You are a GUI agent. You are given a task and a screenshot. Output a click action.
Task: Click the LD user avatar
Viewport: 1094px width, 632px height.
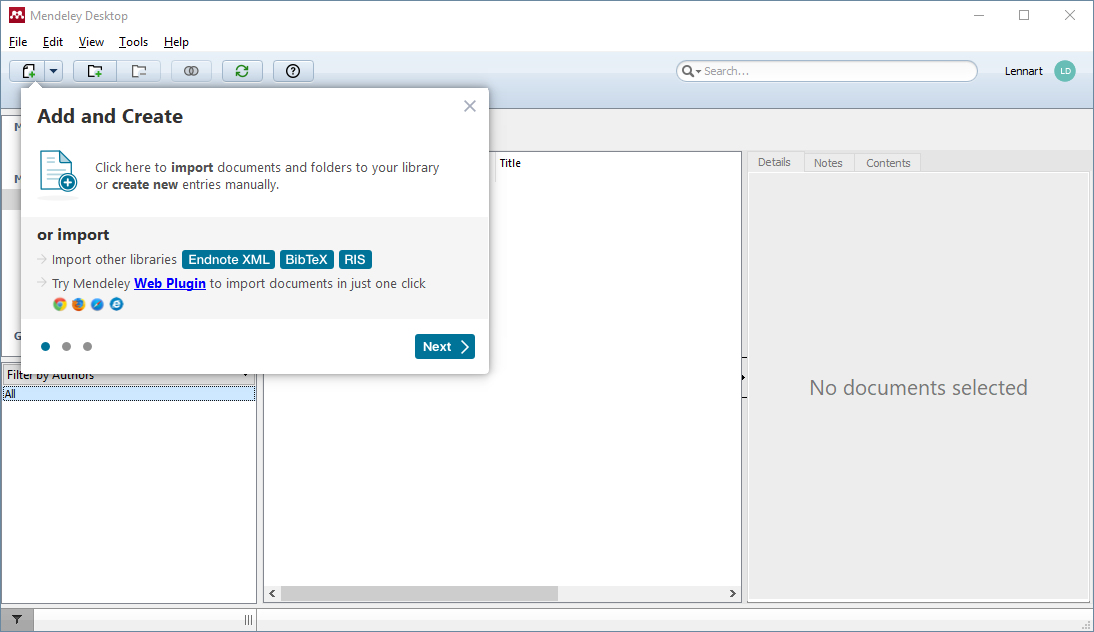(x=1065, y=71)
